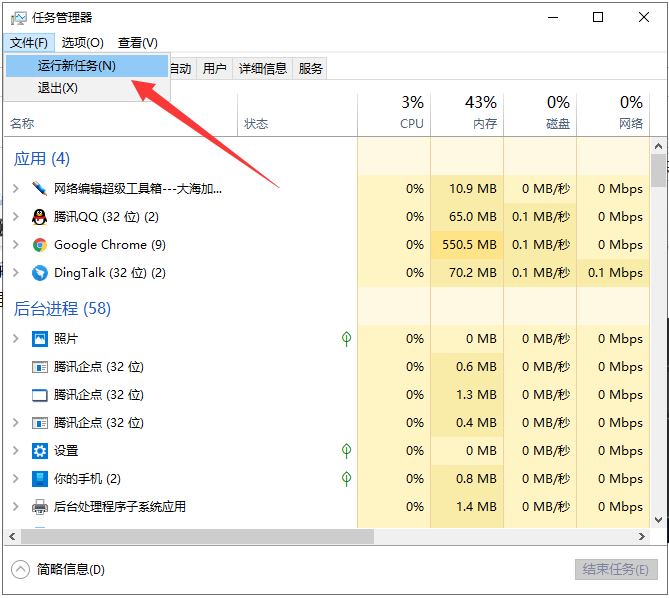Open the 选项 menu
Screen dimensions: 669x598
coord(82,42)
